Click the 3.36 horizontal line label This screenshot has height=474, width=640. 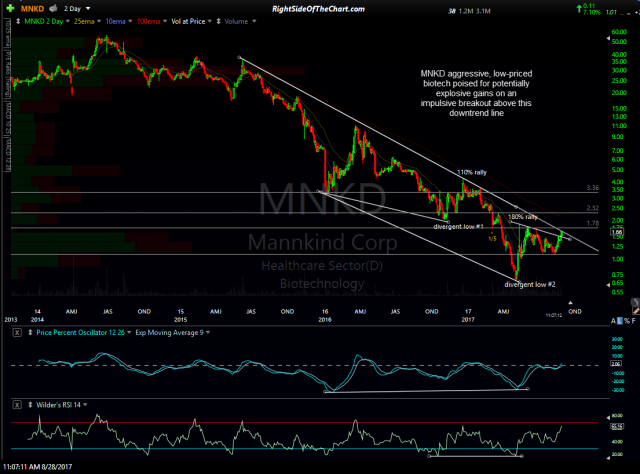[593, 188]
